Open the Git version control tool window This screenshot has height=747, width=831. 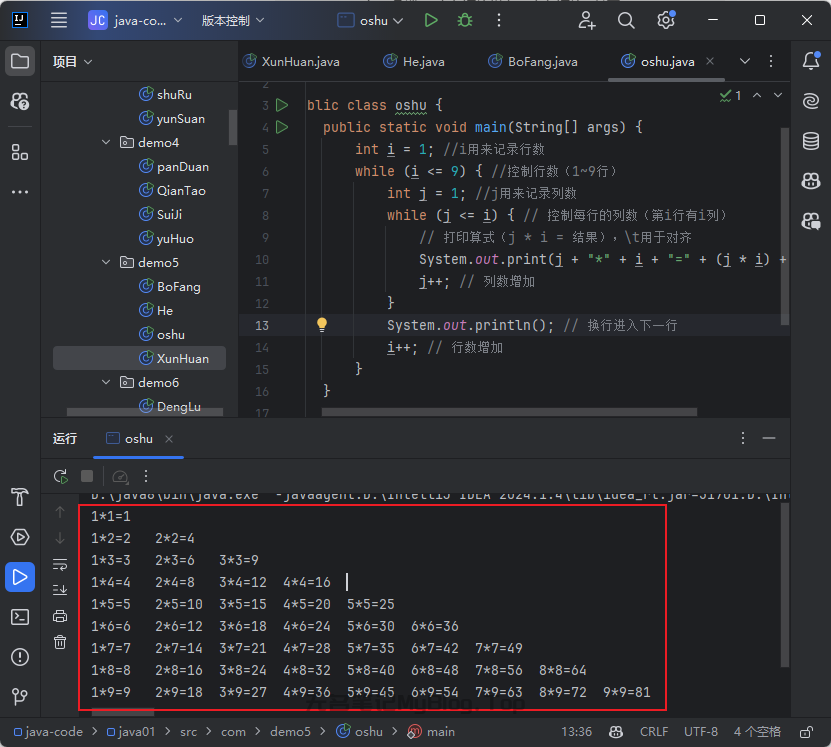click(x=20, y=696)
